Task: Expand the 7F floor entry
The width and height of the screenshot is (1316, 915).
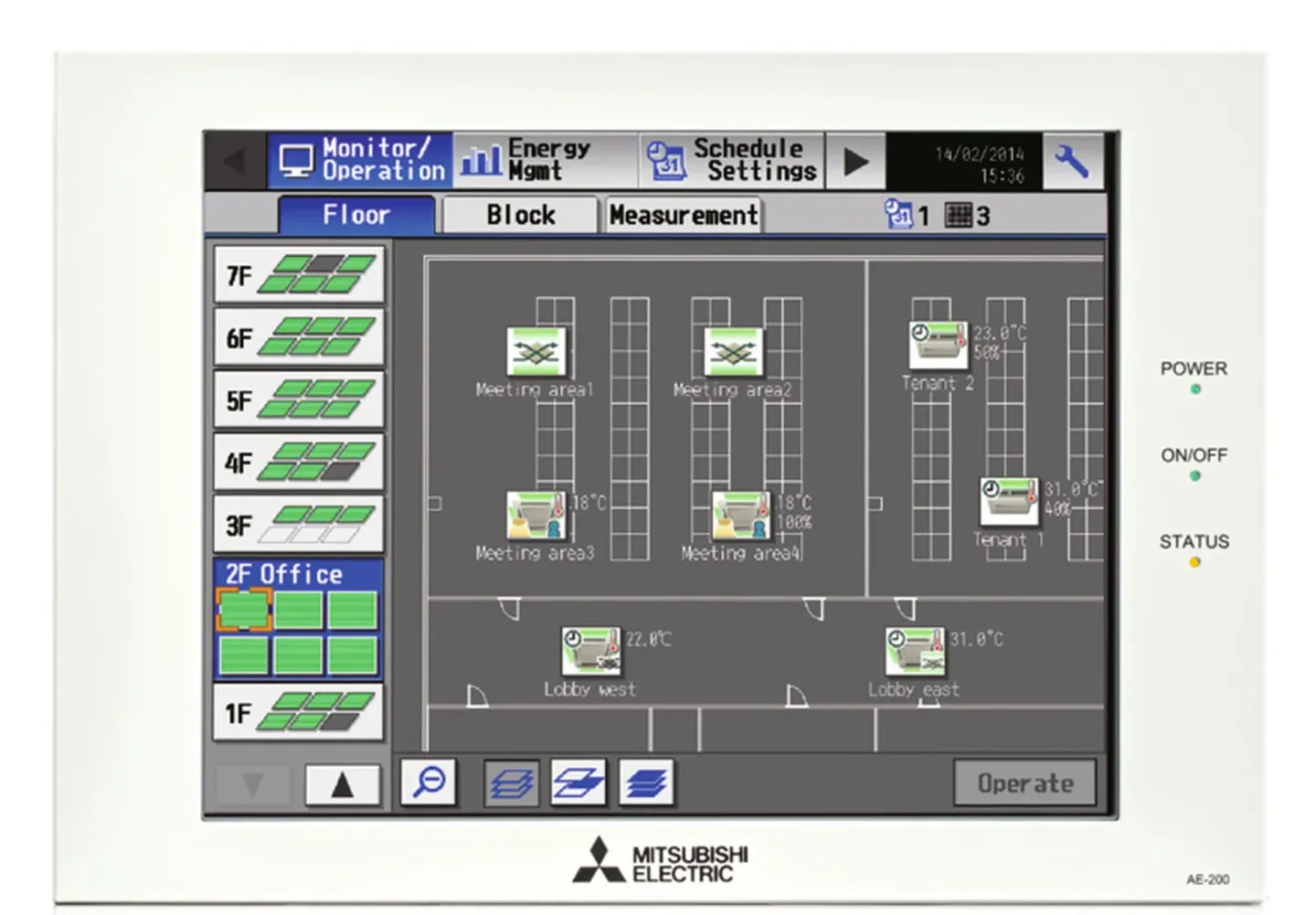Action: coord(299,274)
